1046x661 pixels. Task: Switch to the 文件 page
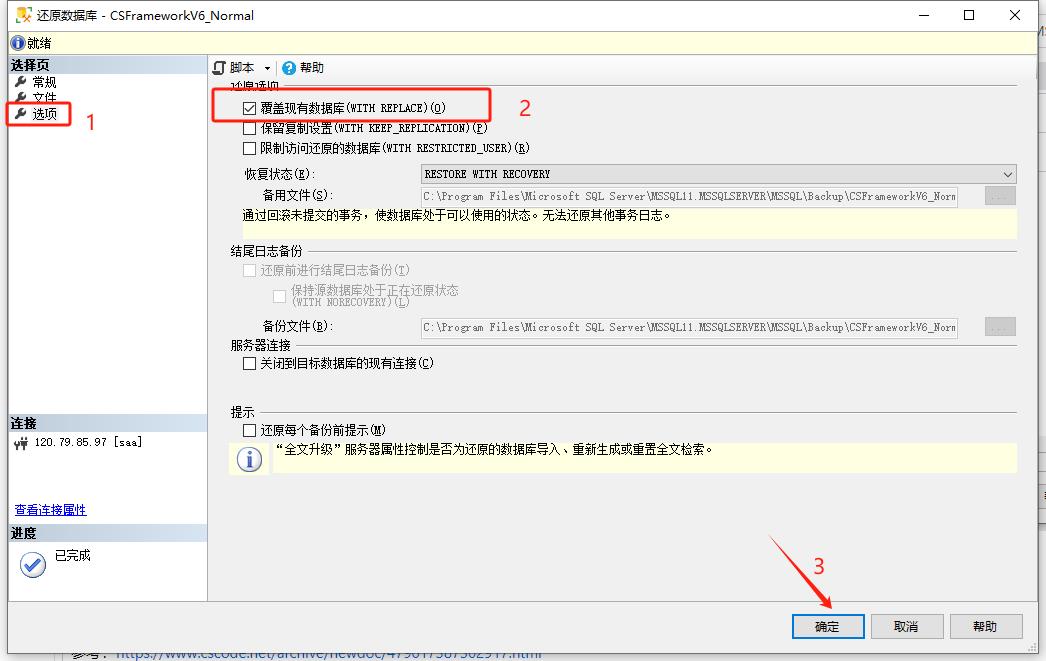pos(44,97)
